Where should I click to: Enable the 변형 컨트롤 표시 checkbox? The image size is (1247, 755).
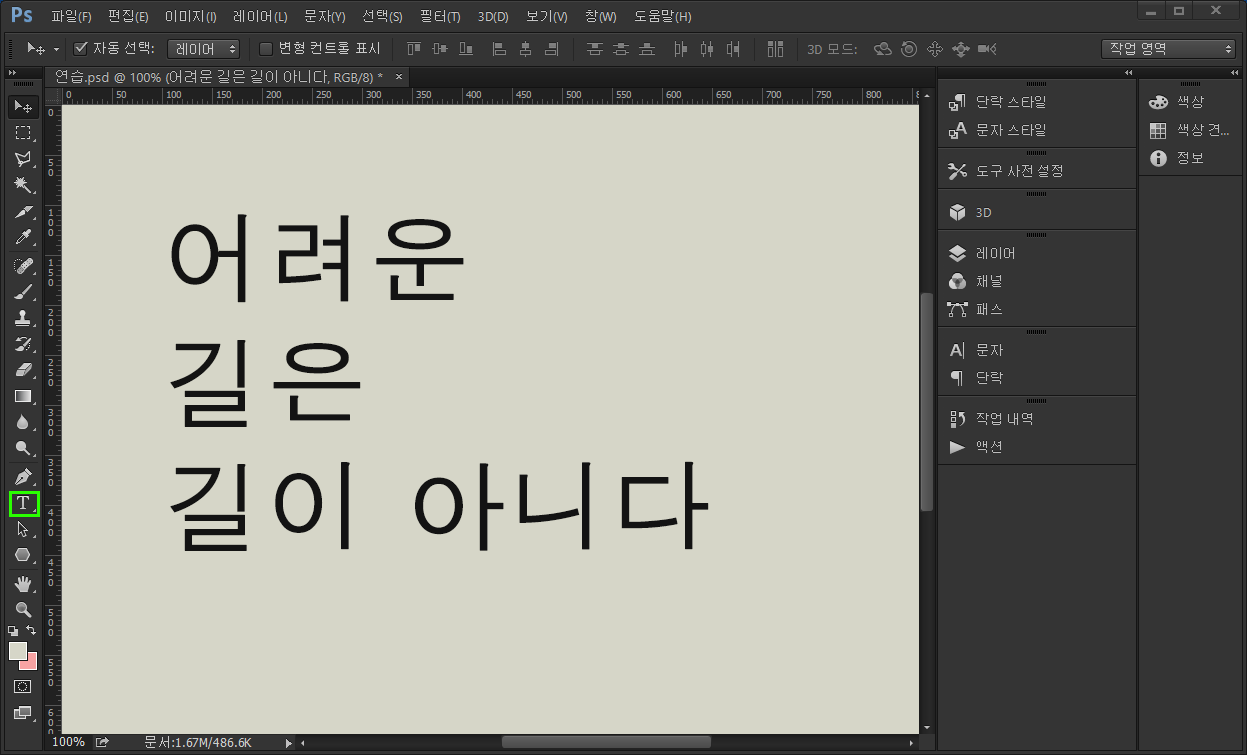click(x=266, y=48)
